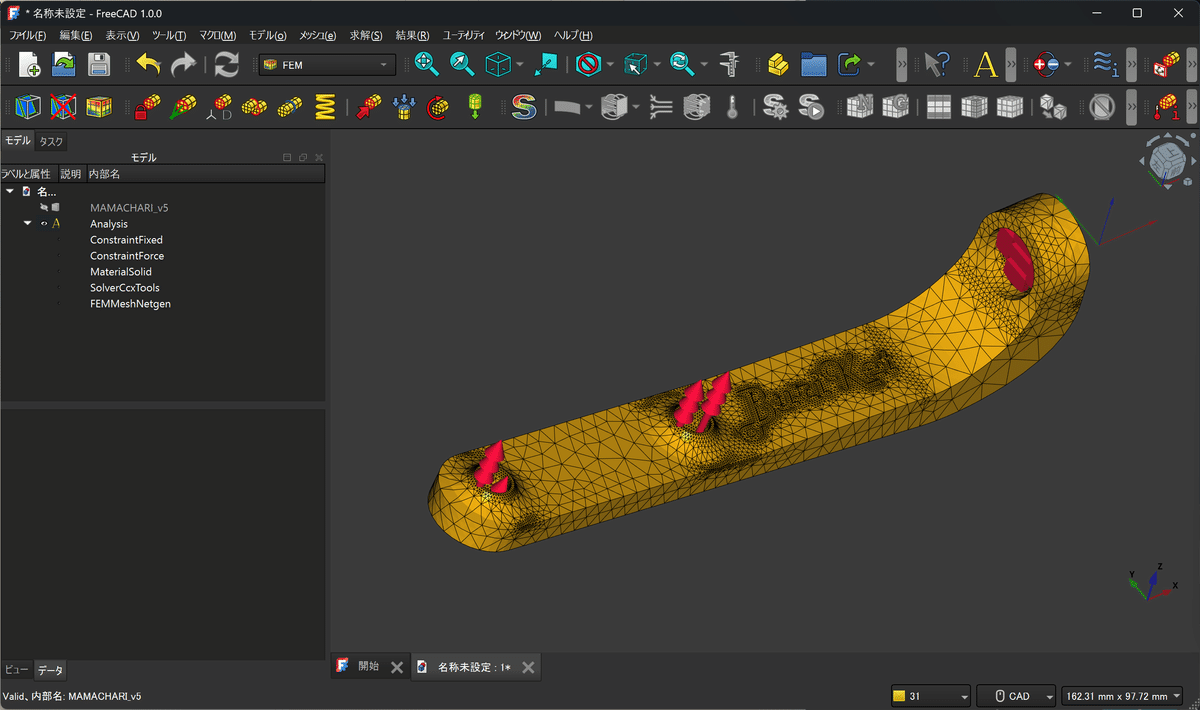Open the 編集(E) menu
Screen dimensions: 1200x710
(76, 35)
